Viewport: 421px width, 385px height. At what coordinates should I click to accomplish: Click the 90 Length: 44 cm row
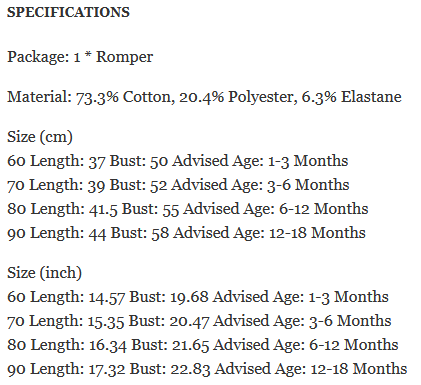pyautogui.click(x=186, y=233)
